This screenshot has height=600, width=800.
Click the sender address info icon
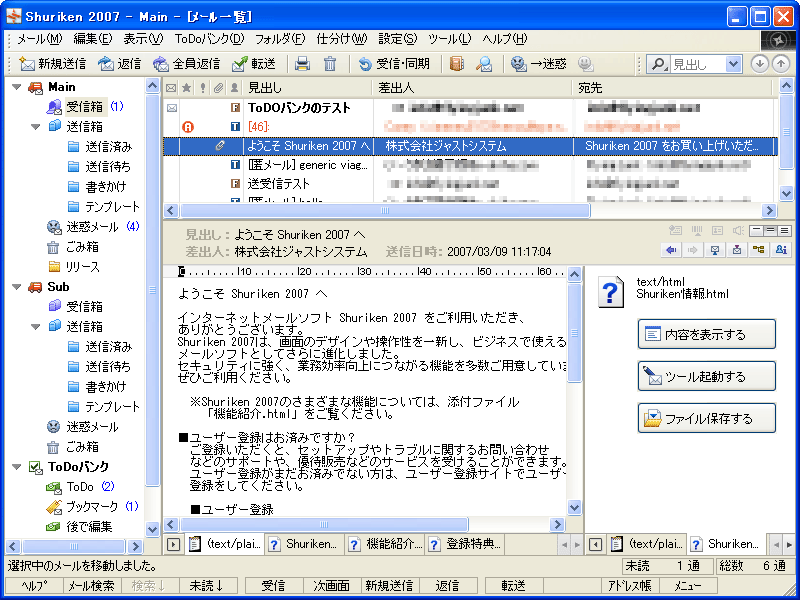tap(781, 250)
